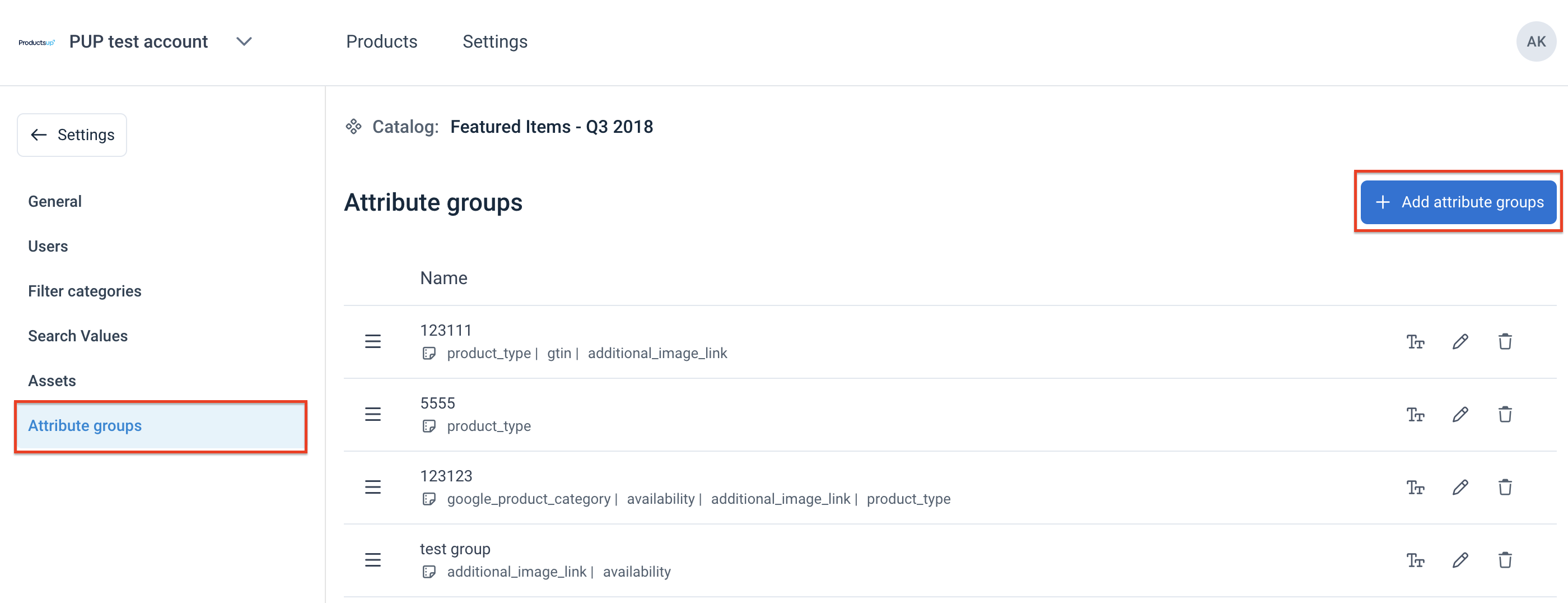Screen dimensions: 1568x603
Task: Click the drag handle for group 5555
Action: tap(372, 415)
